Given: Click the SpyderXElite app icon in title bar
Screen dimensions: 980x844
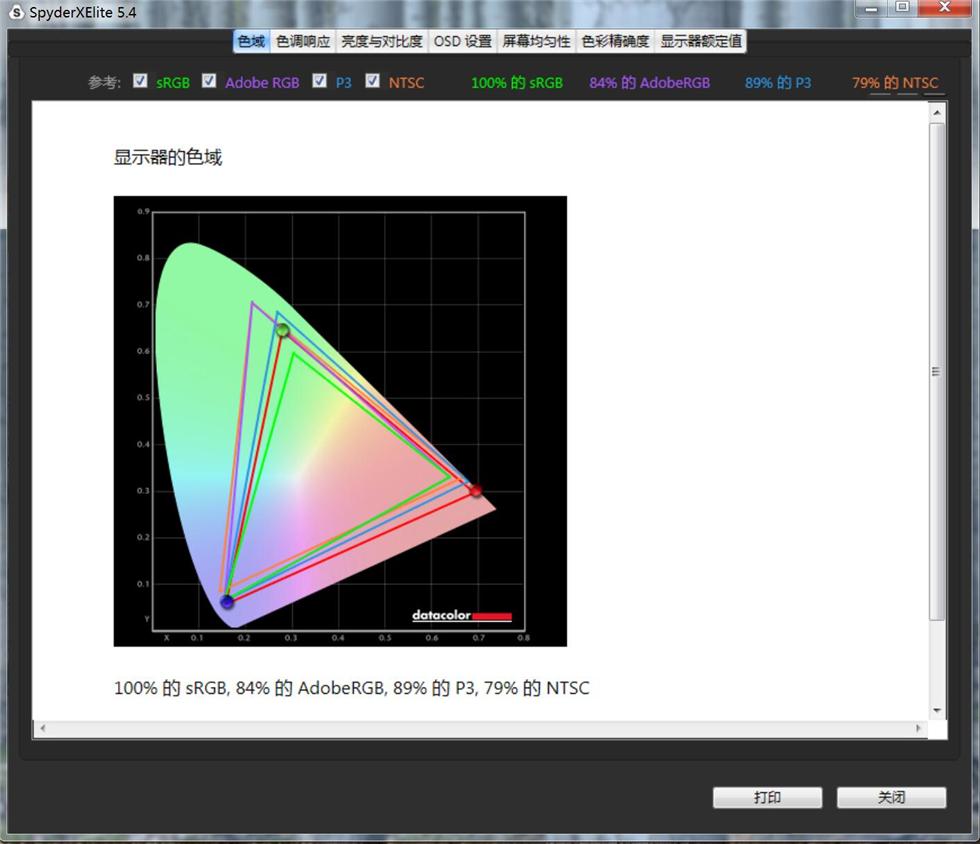Looking at the screenshot, I should (17, 12).
